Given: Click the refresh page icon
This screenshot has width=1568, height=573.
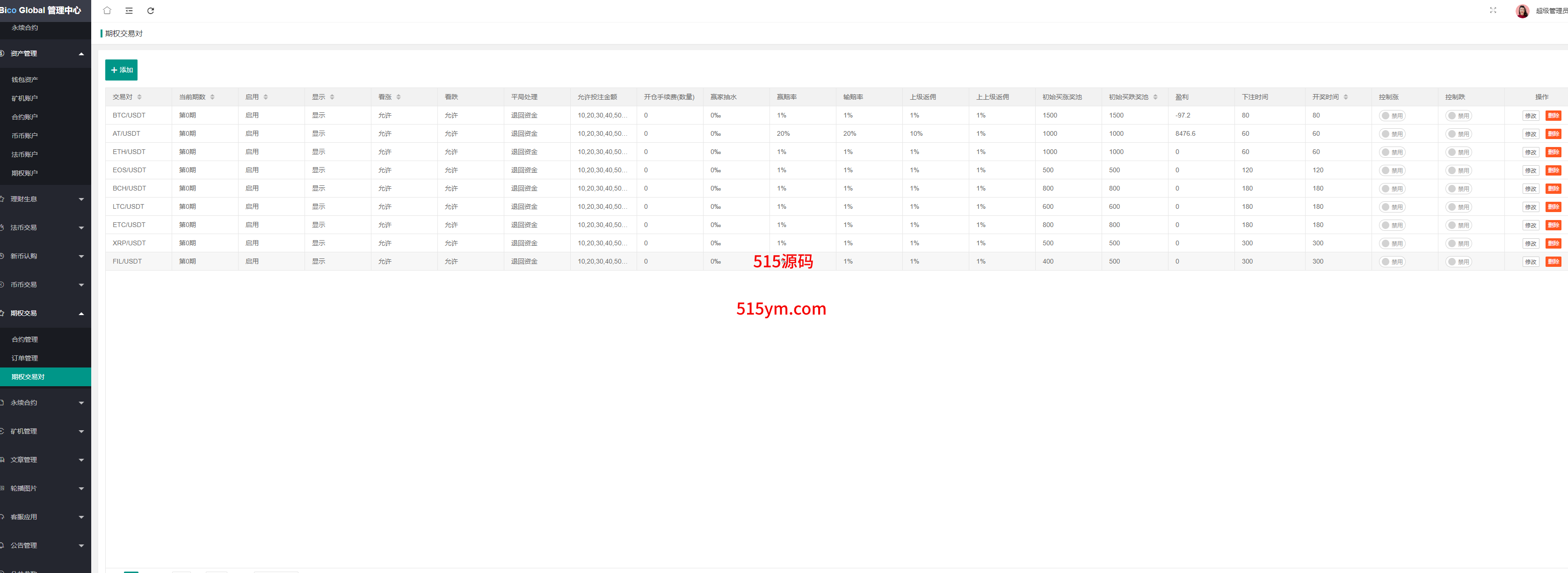Looking at the screenshot, I should coord(150,10).
